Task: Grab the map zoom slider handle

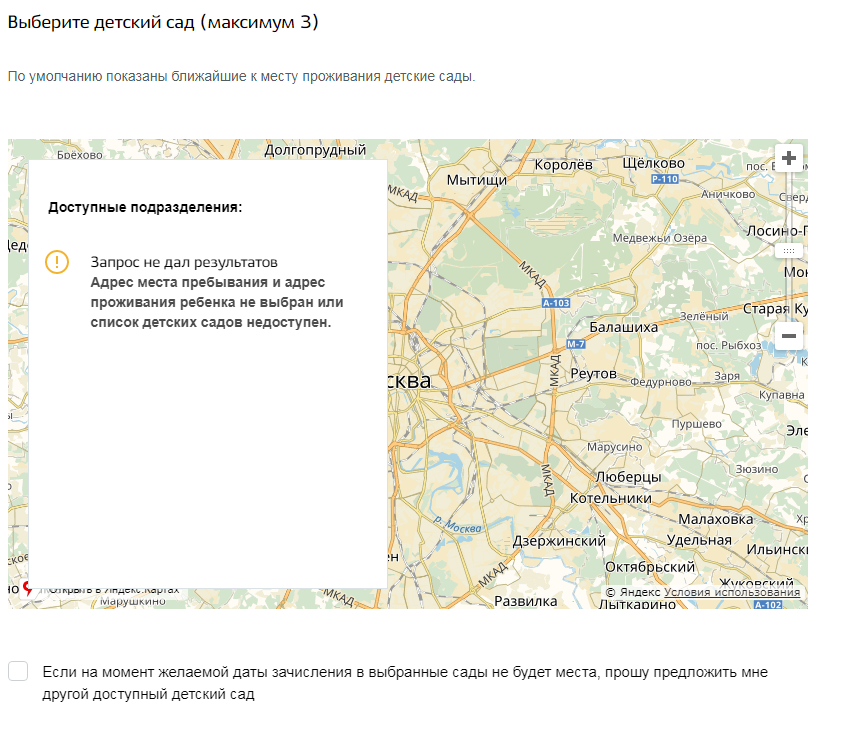Action: pyautogui.click(x=789, y=251)
